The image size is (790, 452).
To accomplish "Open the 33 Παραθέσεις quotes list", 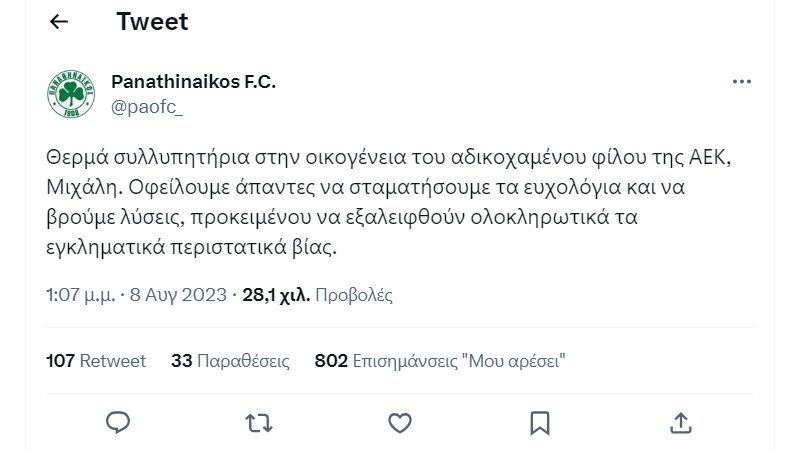I will (230, 361).
